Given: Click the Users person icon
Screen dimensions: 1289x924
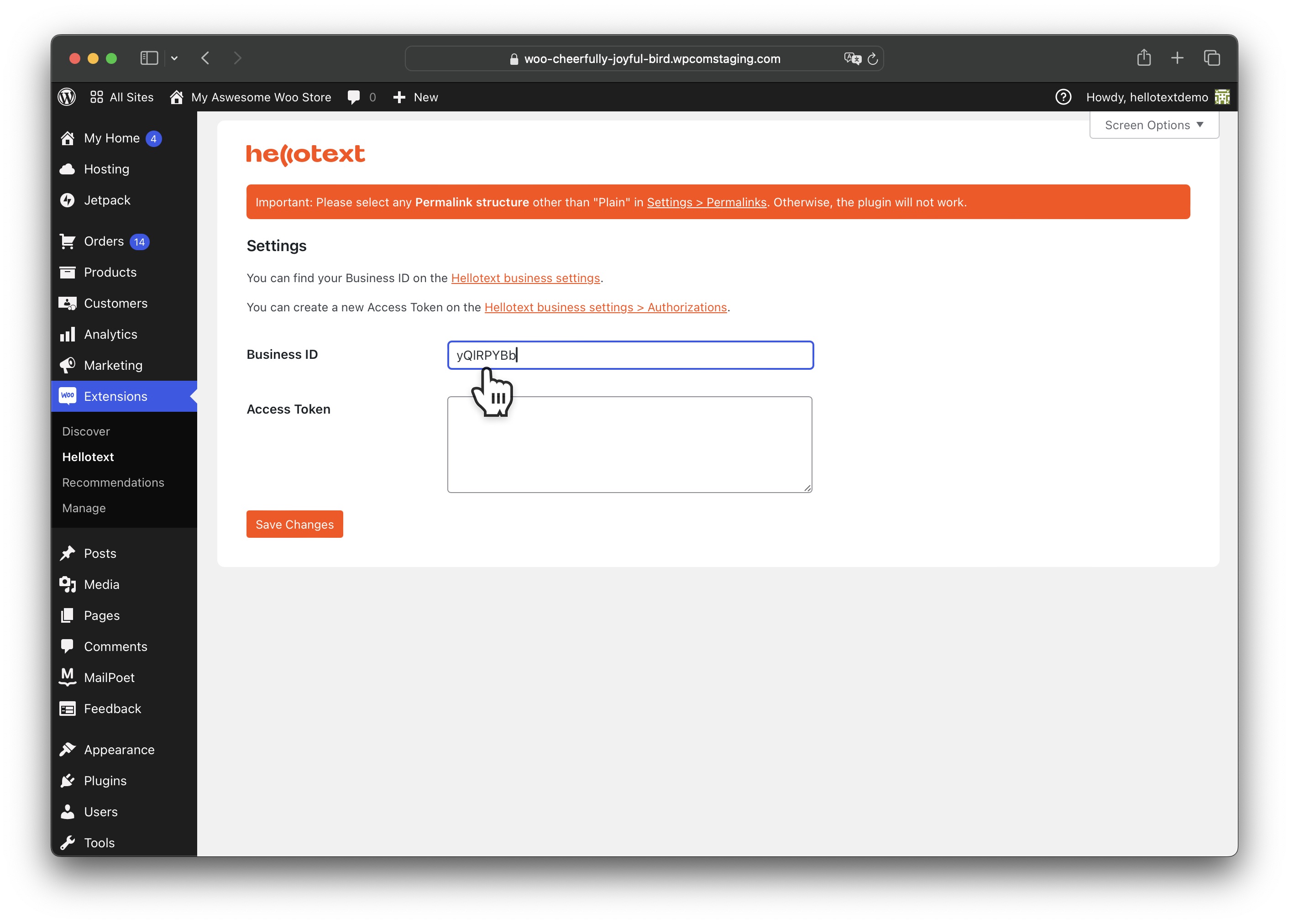Looking at the screenshot, I should (68, 812).
